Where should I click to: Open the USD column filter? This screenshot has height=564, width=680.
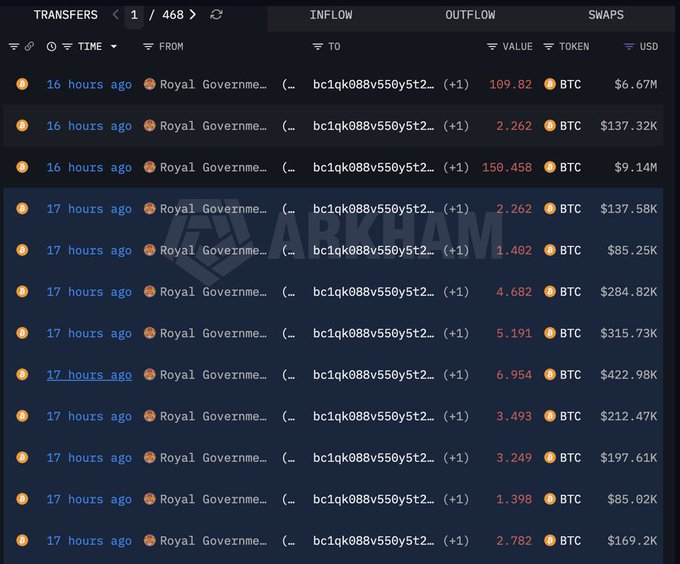629,46
